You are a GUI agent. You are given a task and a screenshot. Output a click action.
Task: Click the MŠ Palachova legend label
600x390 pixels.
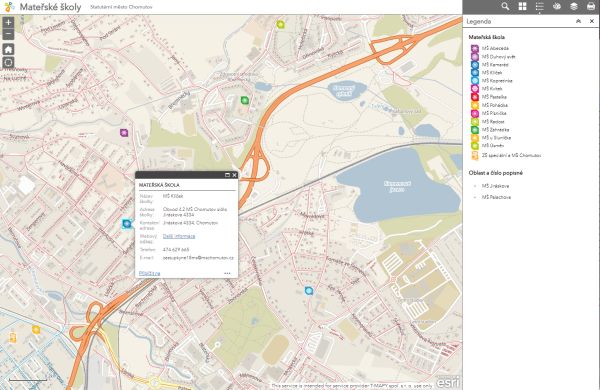[496, 197]
